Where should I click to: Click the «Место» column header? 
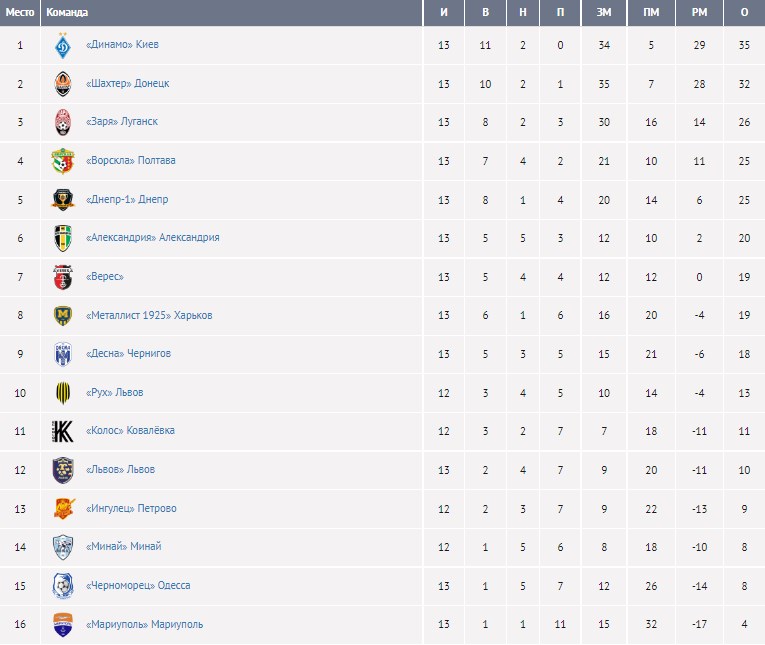20,13
